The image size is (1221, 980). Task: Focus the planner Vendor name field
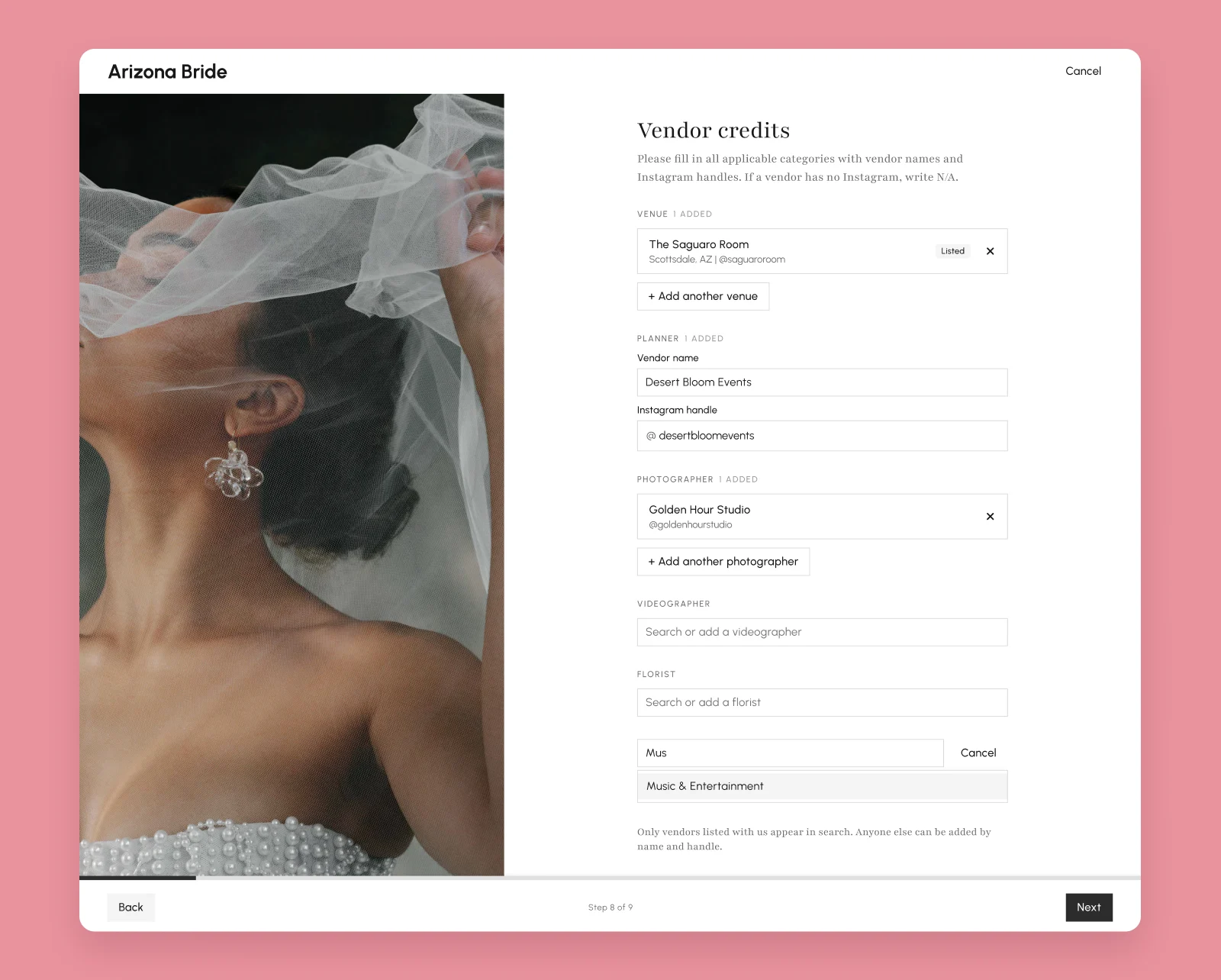(x=822, y=382)
